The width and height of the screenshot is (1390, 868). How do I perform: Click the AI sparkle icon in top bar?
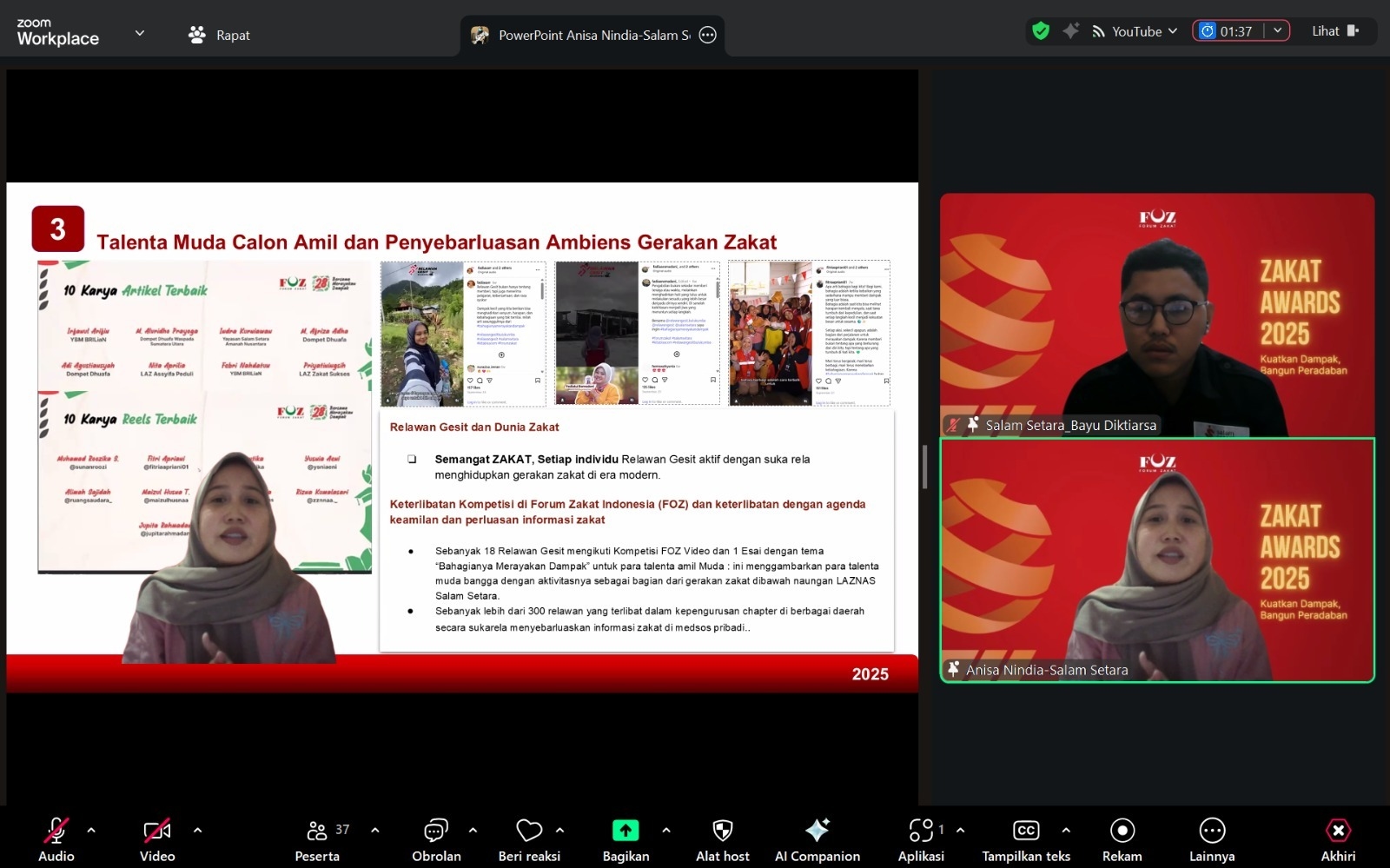(x=1071, y=31)
